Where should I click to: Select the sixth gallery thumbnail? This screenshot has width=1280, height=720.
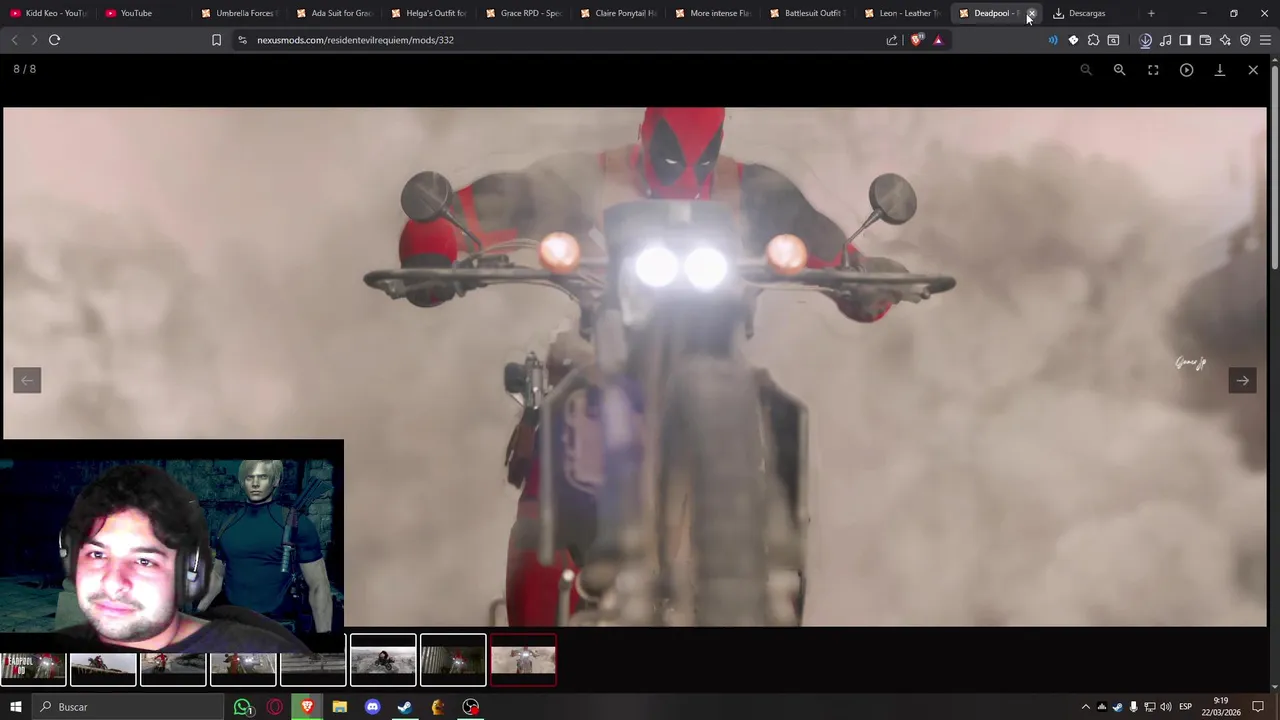click(x=383, y=660)
